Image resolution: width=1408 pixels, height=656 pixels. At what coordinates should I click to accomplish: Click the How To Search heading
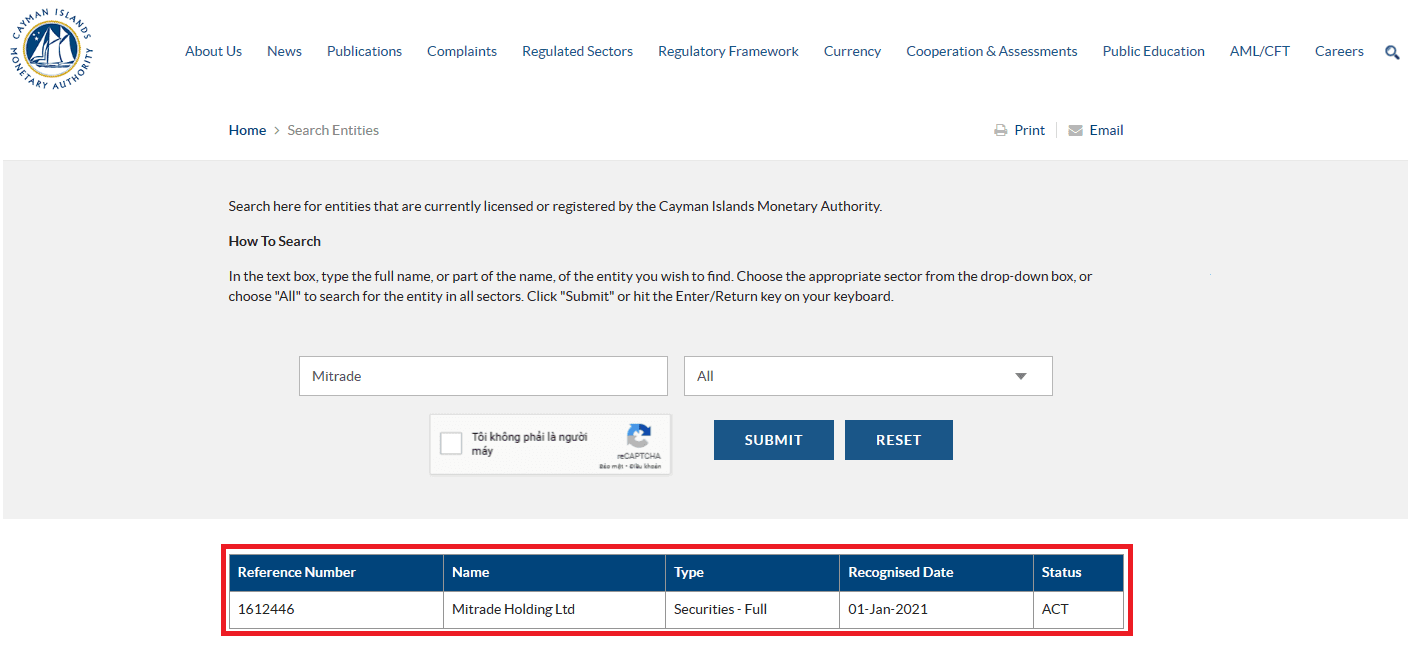click(x=275, y=241)
